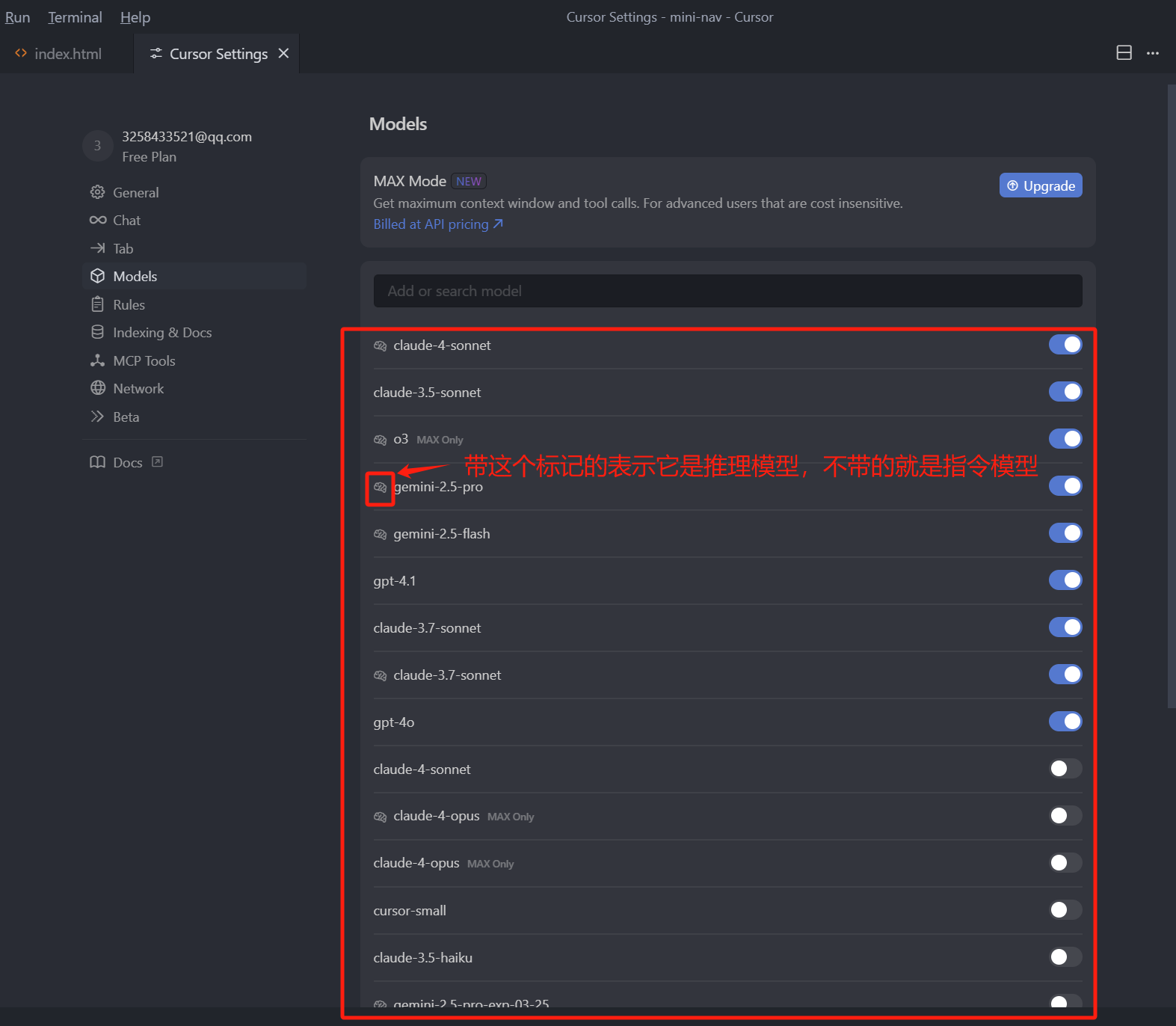1176x1026 pixels.
Task: Enable non-reasoning claude-4-opus MAX Only toggle
Action: coord(1065,863)
